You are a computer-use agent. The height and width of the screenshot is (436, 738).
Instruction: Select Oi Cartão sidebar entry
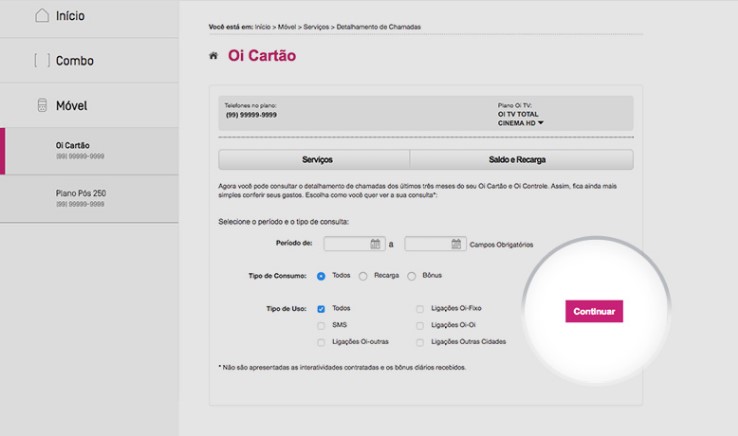pyautogui.click(x=89, y=151)
